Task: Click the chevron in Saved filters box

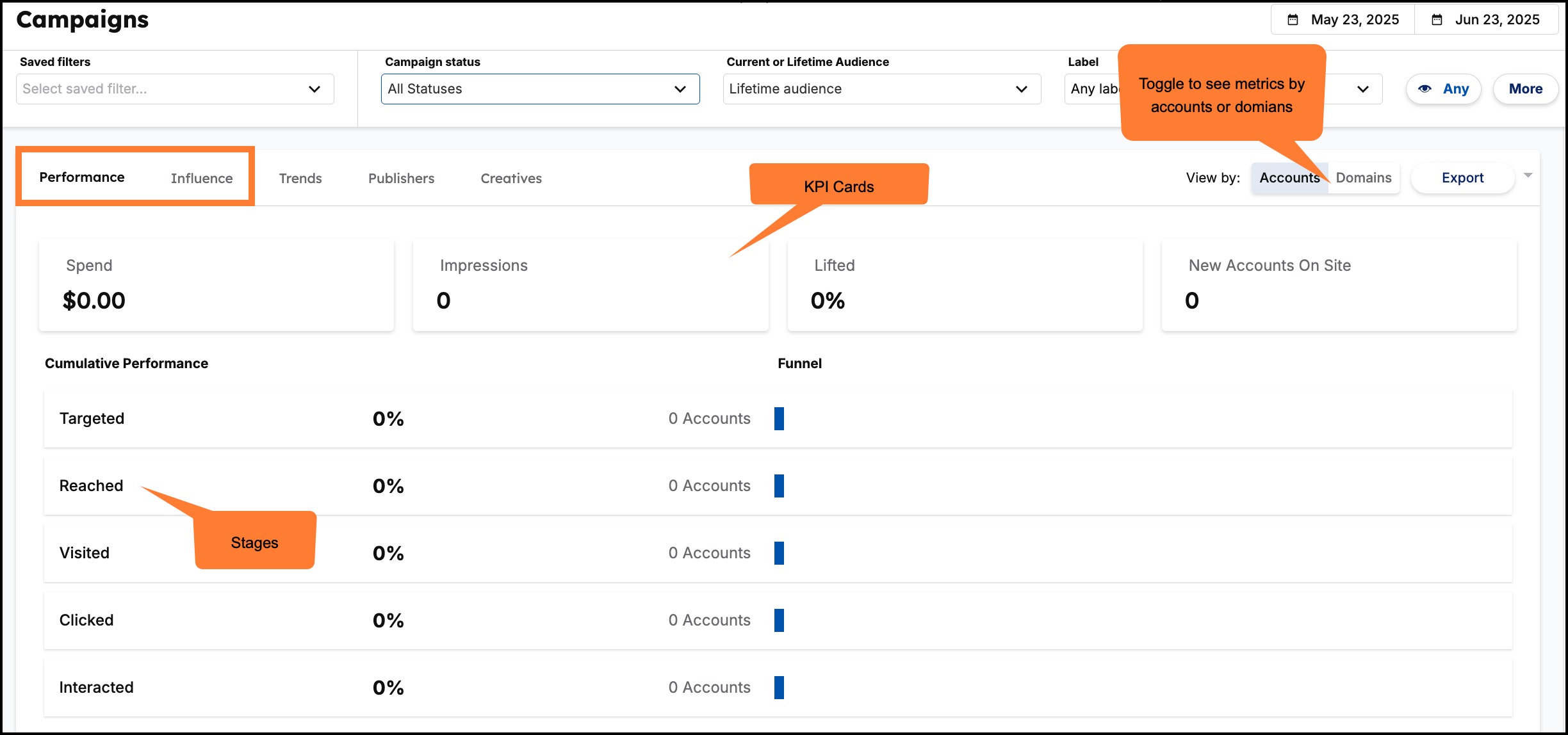Action: (314, 89)
